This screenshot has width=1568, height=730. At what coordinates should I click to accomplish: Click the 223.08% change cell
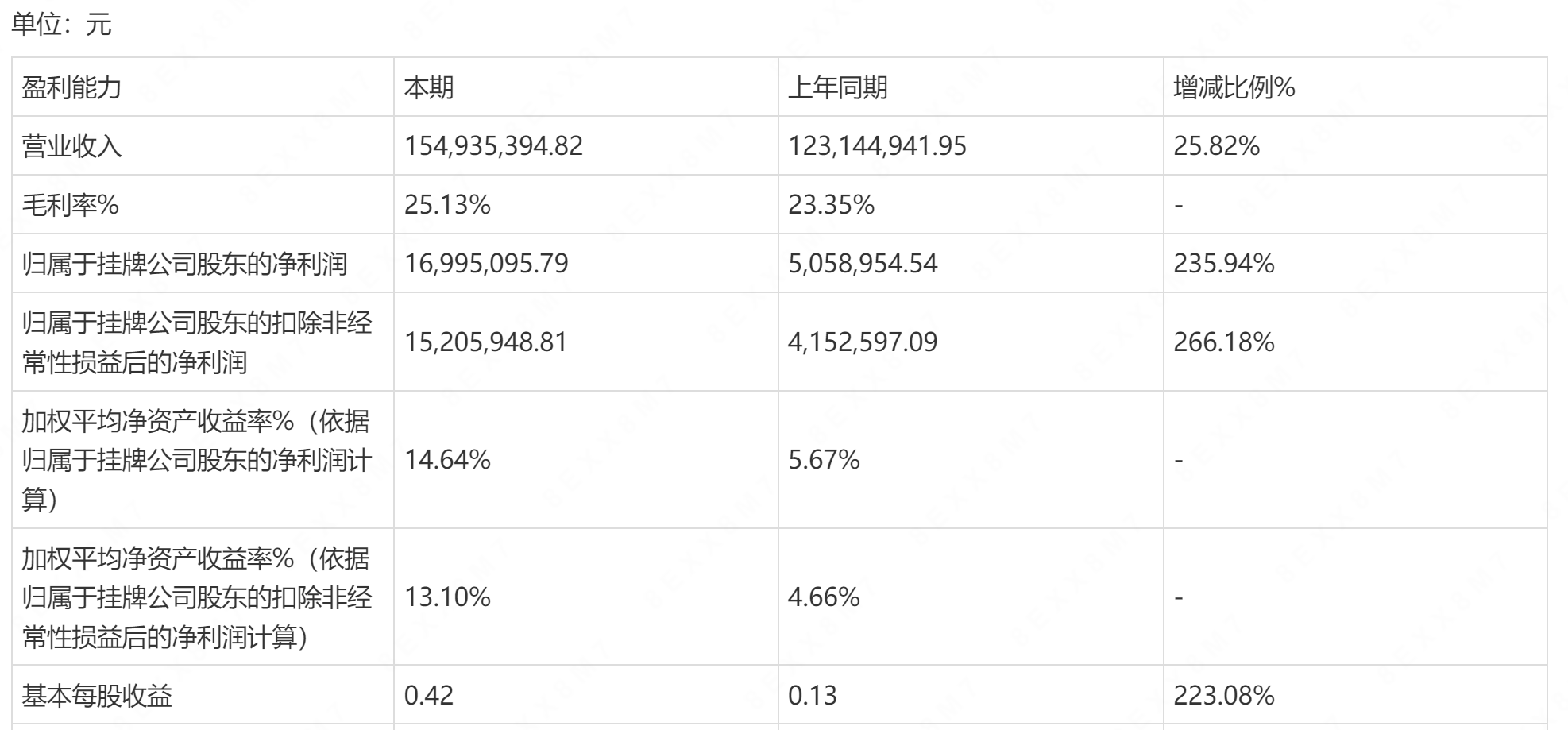pos(1355,696)
